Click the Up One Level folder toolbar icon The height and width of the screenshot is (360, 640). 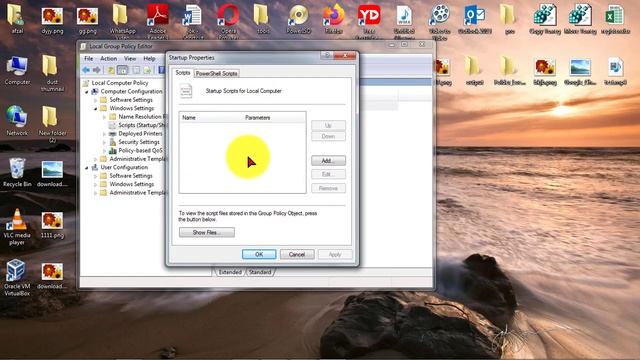(x=111, y=70)
